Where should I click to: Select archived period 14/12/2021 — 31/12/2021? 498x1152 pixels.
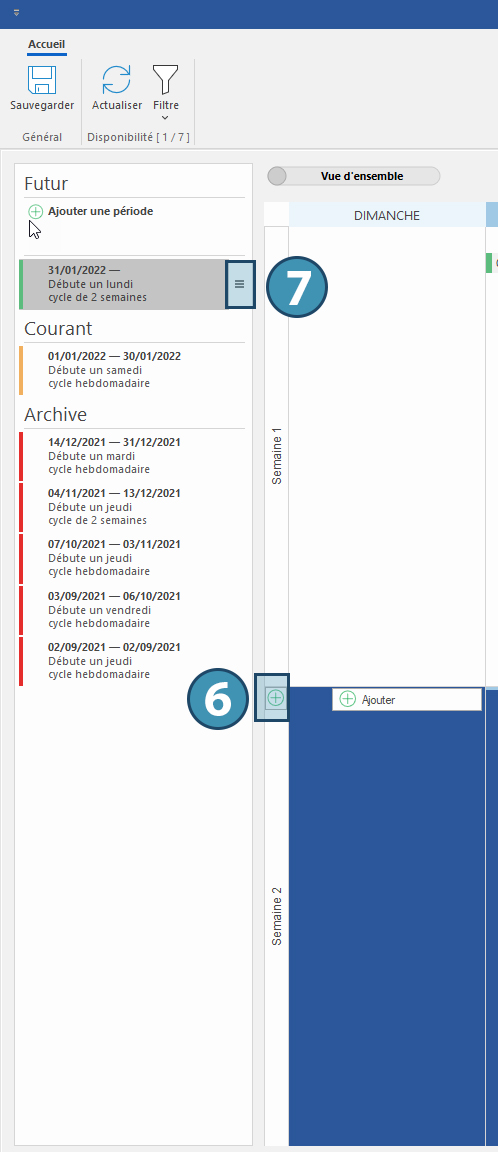[x=132, y=456]
